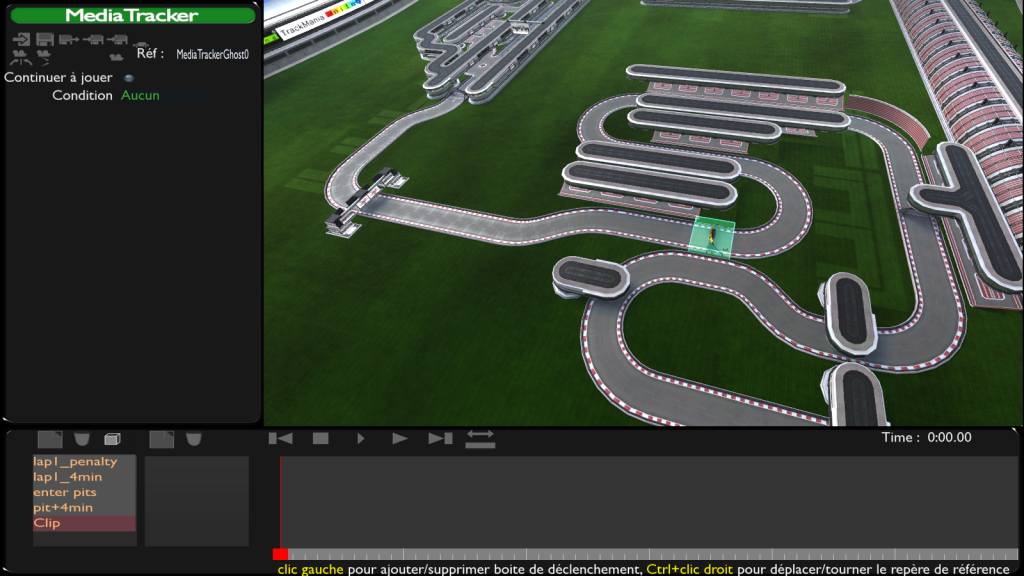The height and width of the screenshot is (576, 1024).
Task: Click the double-arrow timeline fit icon
Action: click(x=480, y=439)
